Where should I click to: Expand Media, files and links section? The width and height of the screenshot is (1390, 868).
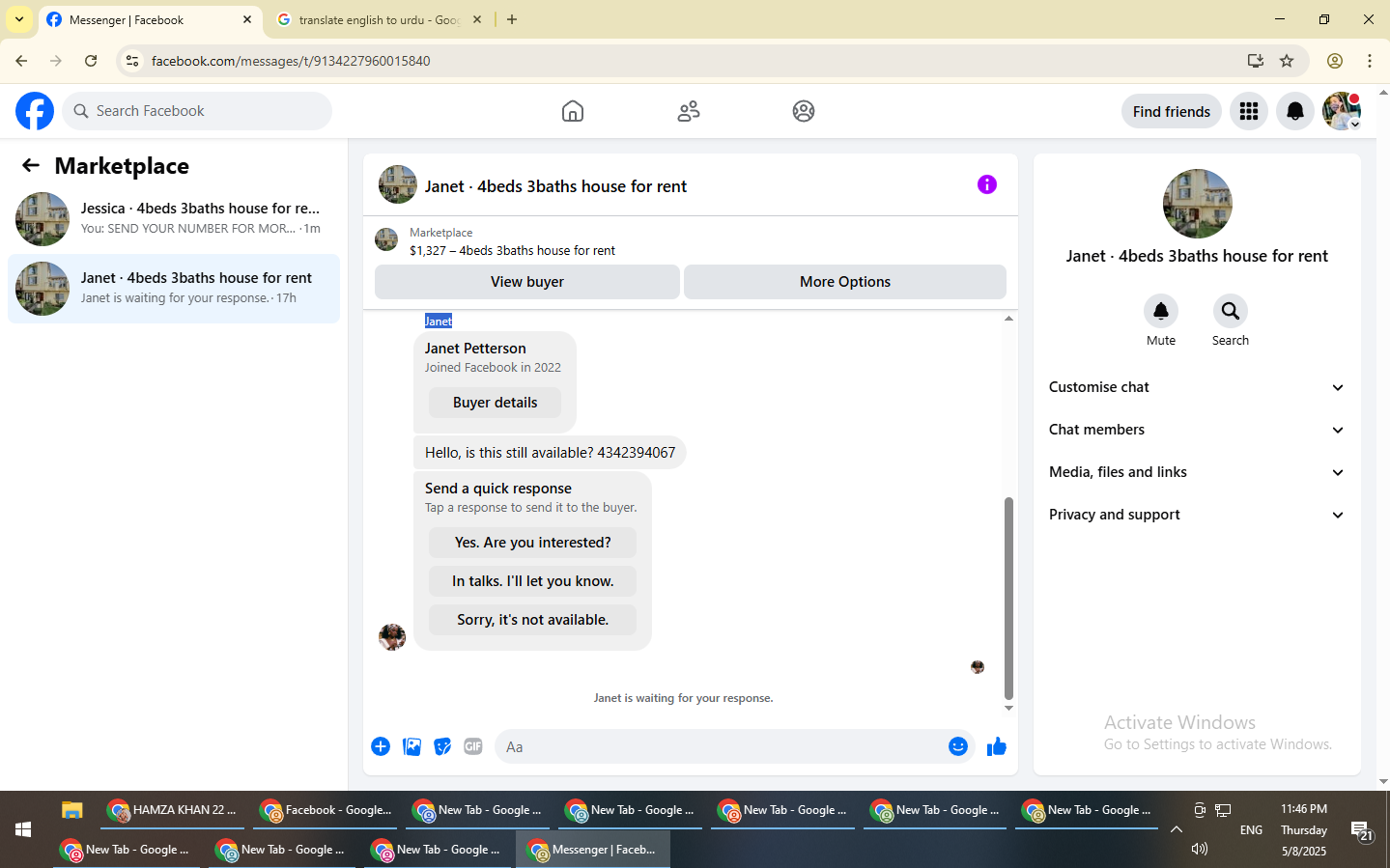(1197, 472)
